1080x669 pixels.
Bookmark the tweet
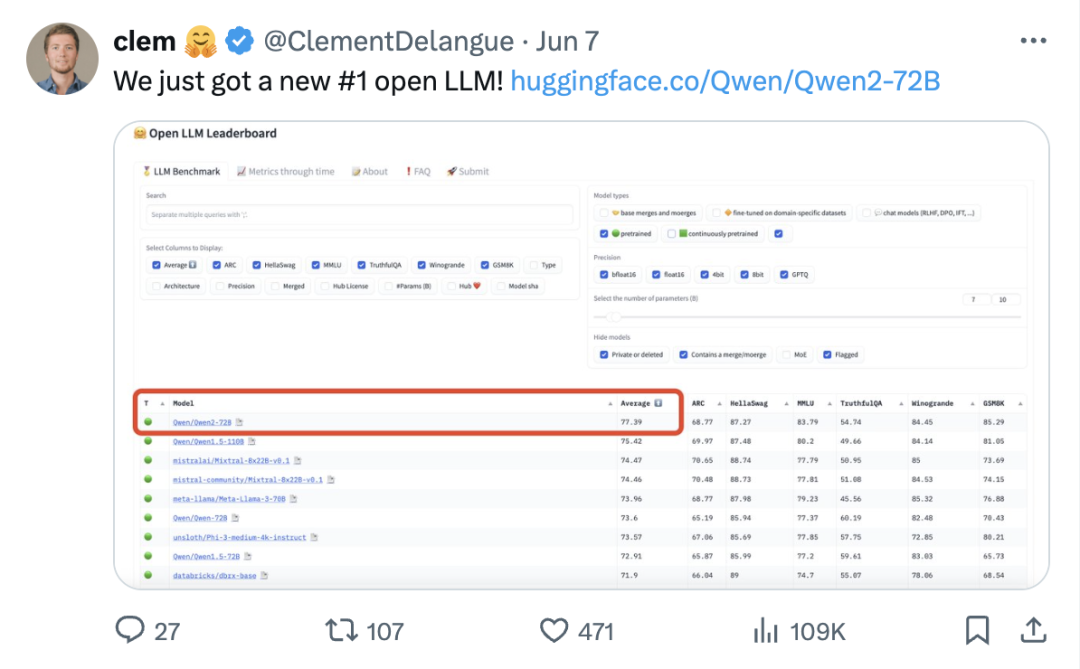coord(978,630)
